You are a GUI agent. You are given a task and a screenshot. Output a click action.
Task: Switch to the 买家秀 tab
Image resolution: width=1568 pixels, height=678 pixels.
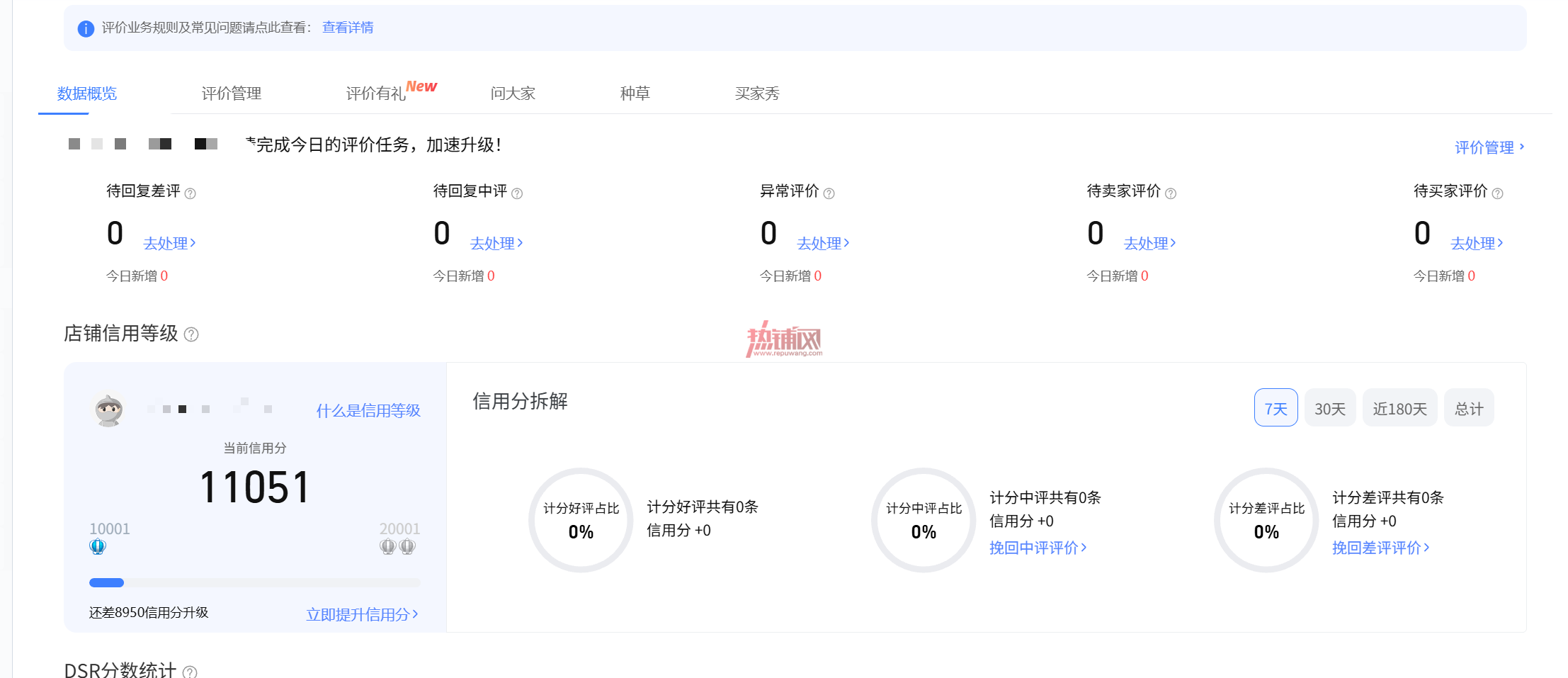point(757,93)
